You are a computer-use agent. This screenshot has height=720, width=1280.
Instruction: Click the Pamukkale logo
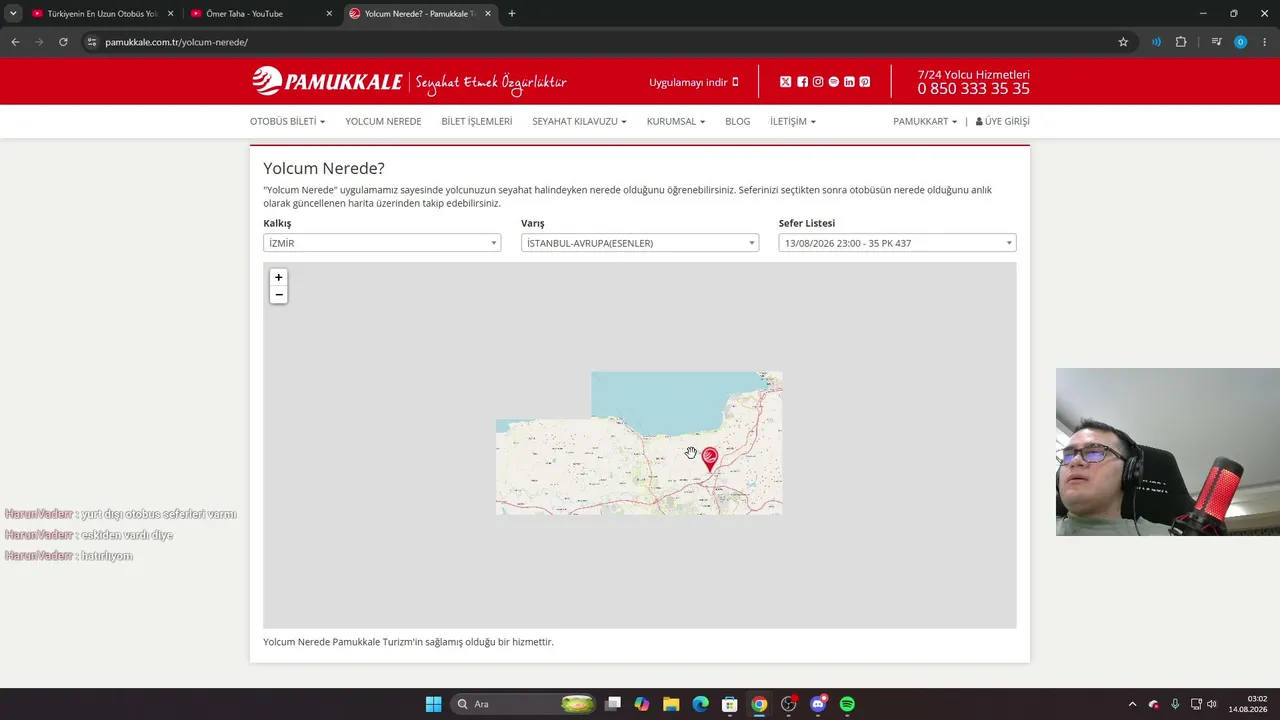point(327,81)
